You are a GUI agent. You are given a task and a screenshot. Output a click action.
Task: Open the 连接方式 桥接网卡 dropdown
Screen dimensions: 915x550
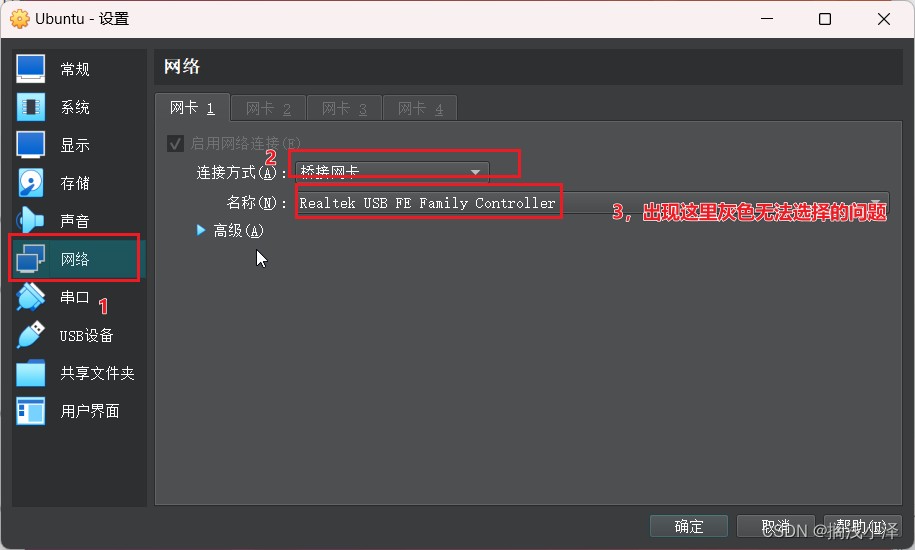coord(392,171)
